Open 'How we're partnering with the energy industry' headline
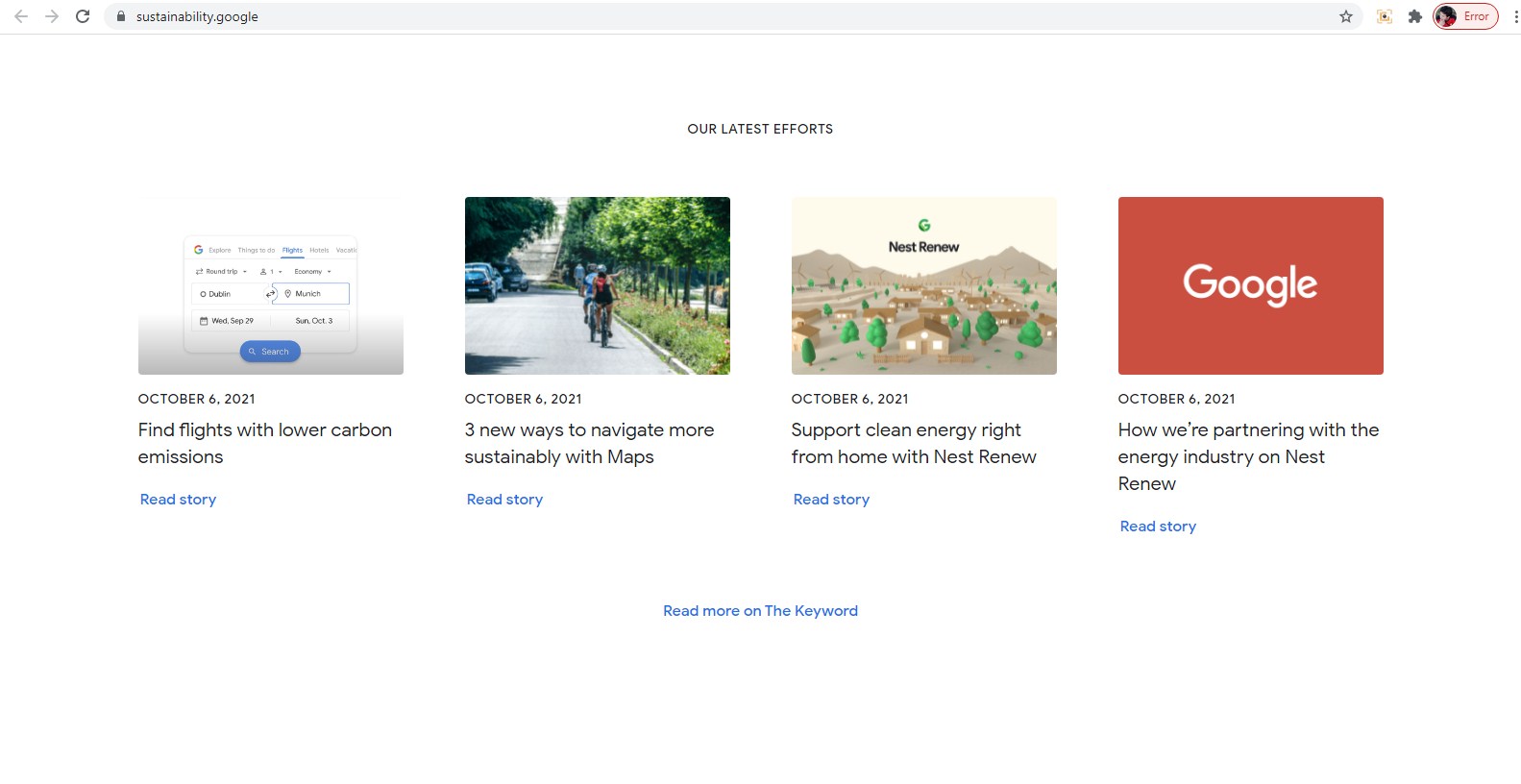The width and height of the screenshot is (1521, 784). (x=1248, y=456)
